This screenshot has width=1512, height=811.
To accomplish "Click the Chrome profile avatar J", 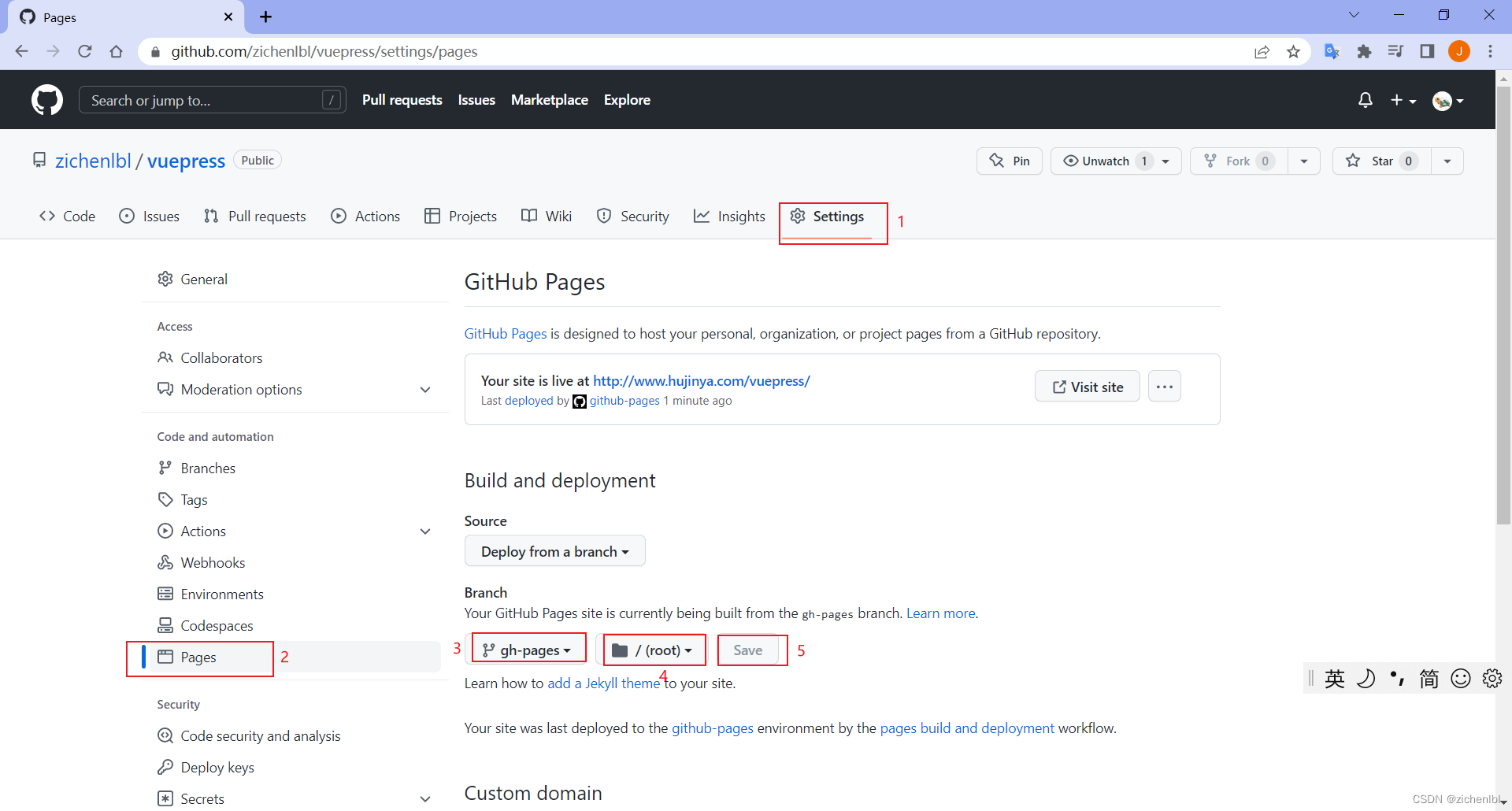I will [1459, 51].
